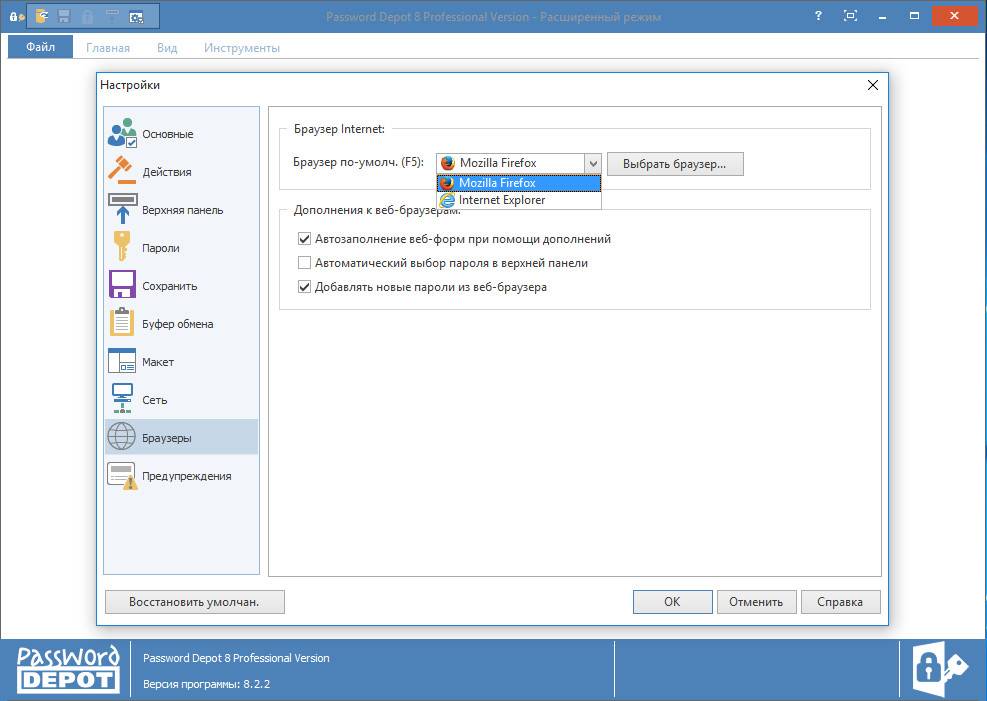The height and width of the screenshot is (701, 987).
Task: Select the Сеть network section
Action: [x=181, y=400]
